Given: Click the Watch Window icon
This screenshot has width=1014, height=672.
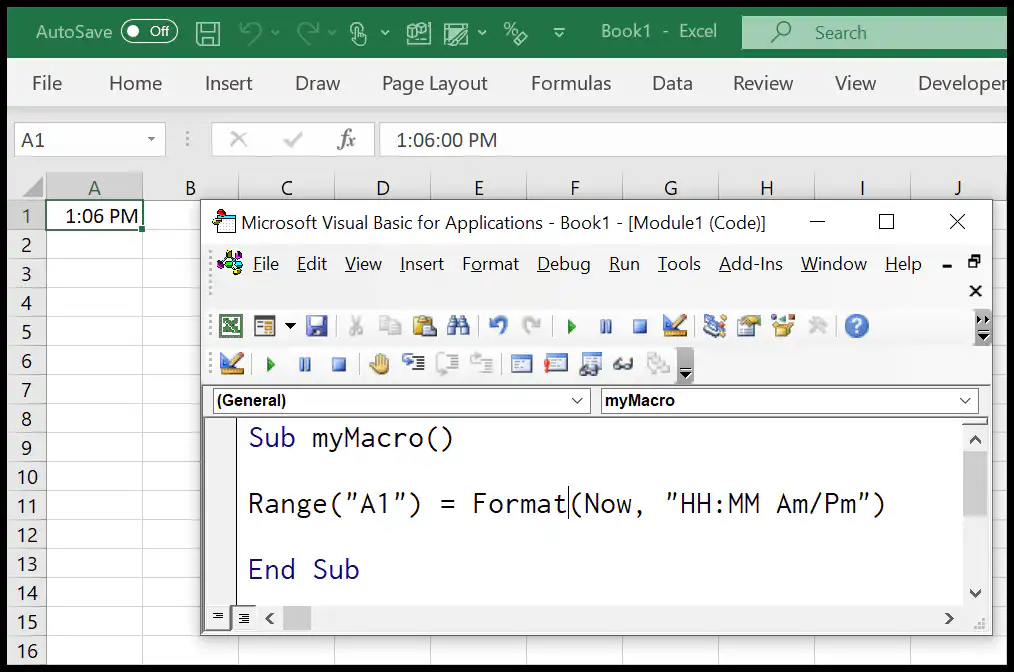Looking at the screenshot, I should point(589,364).
